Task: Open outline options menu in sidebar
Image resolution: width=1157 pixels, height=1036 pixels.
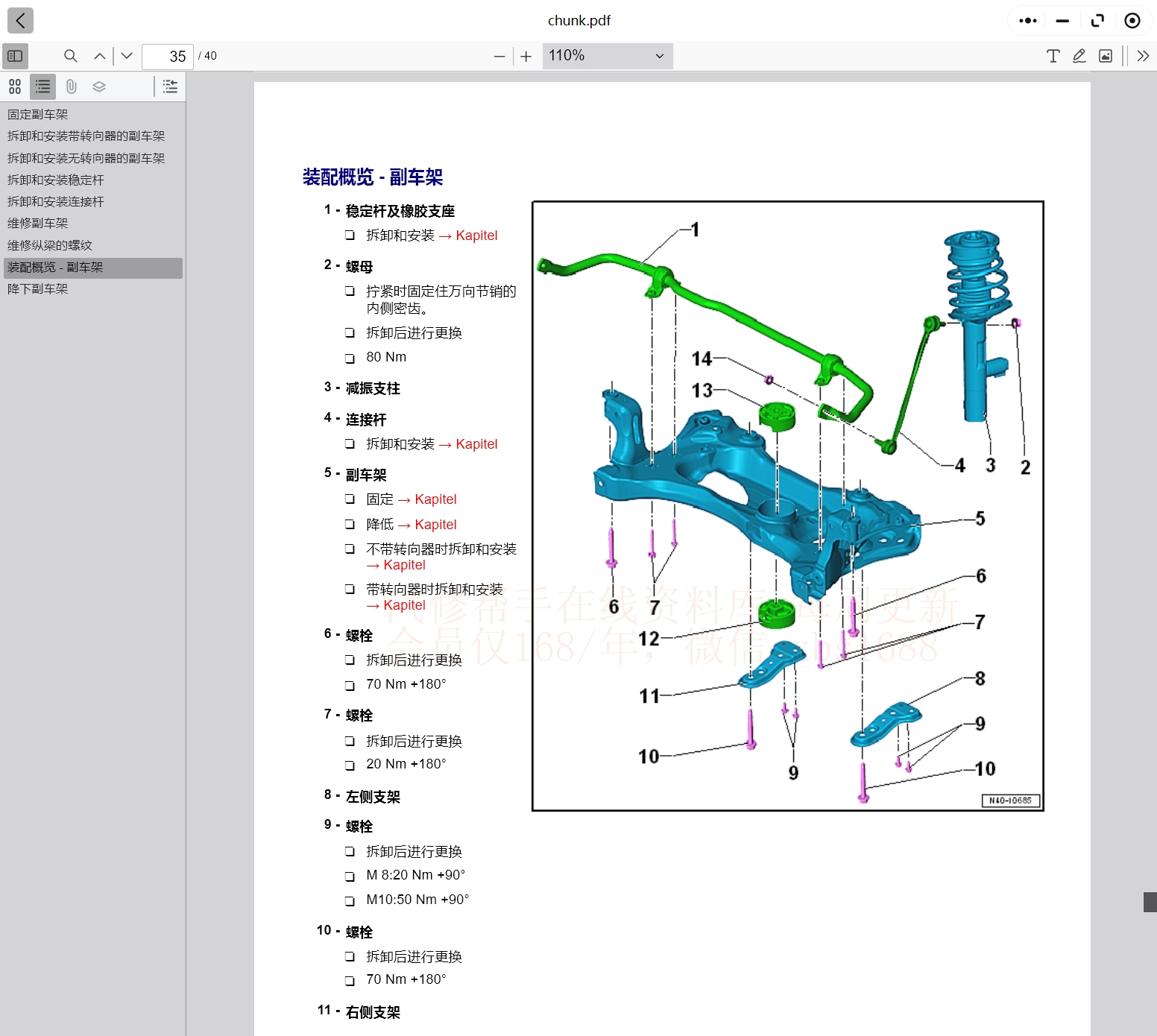Action: pyautogui.click(x=171, y=87)
